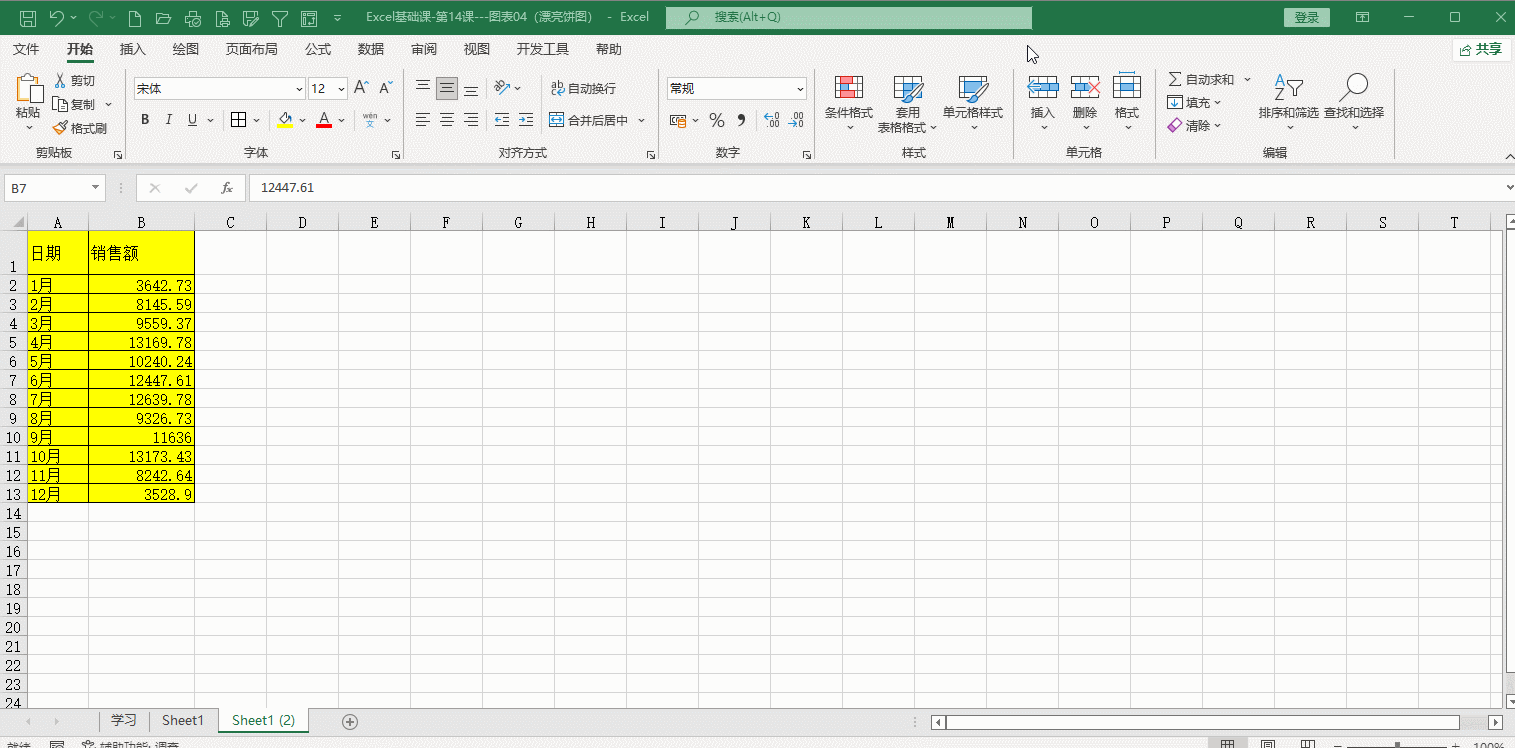Activate the Format Painter (格式刷)

[80, 128]
